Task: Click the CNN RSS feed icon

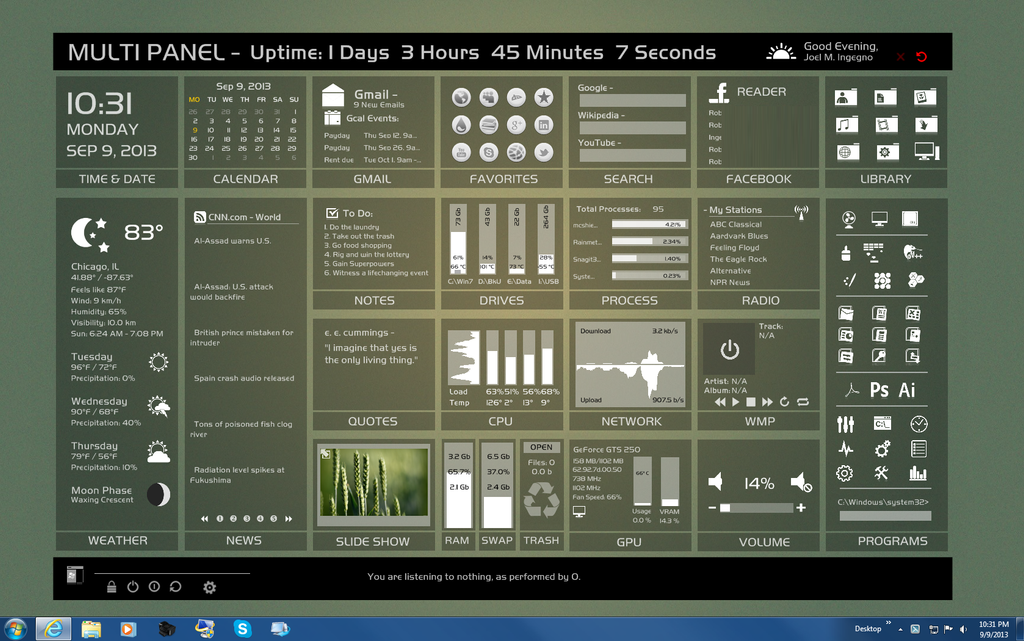Action: click(200, 217)
